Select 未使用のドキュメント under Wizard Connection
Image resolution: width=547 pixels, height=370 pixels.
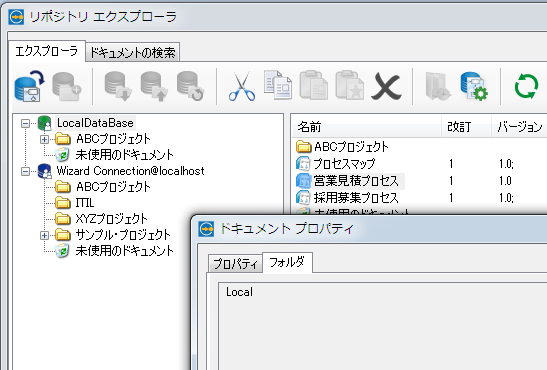click(x=125, y=251)
